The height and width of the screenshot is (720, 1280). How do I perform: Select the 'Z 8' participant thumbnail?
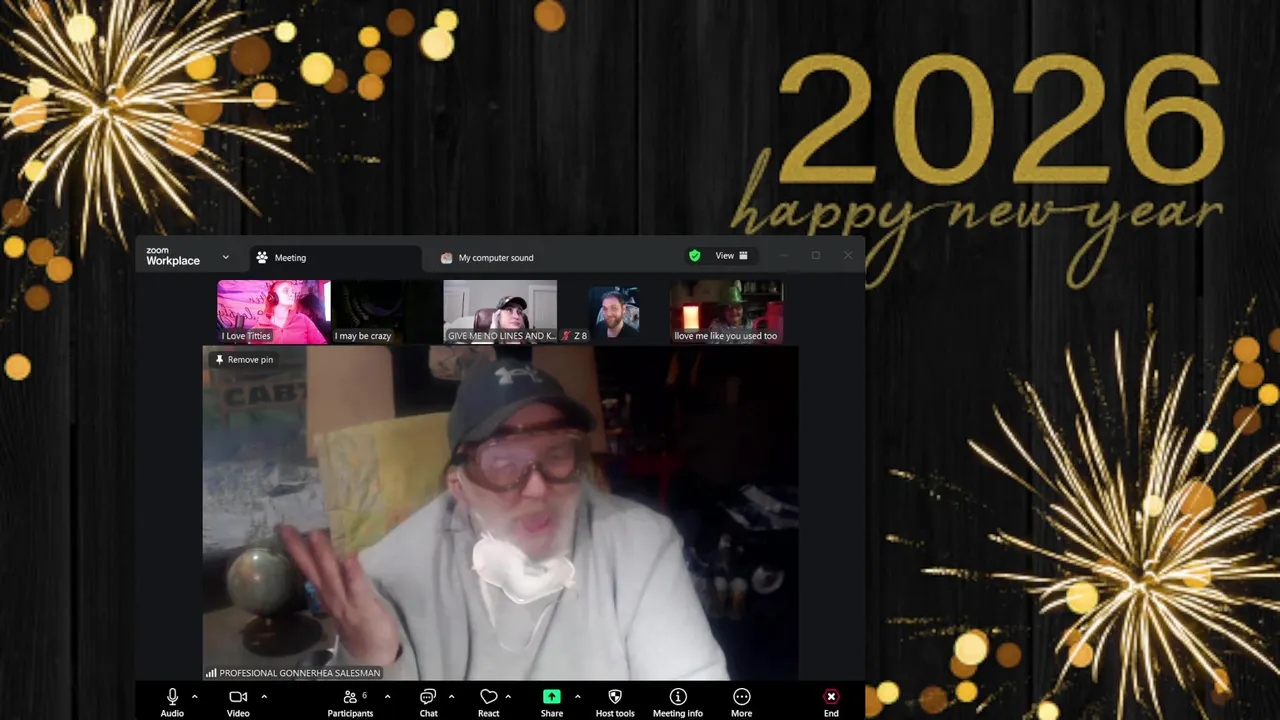613,312
